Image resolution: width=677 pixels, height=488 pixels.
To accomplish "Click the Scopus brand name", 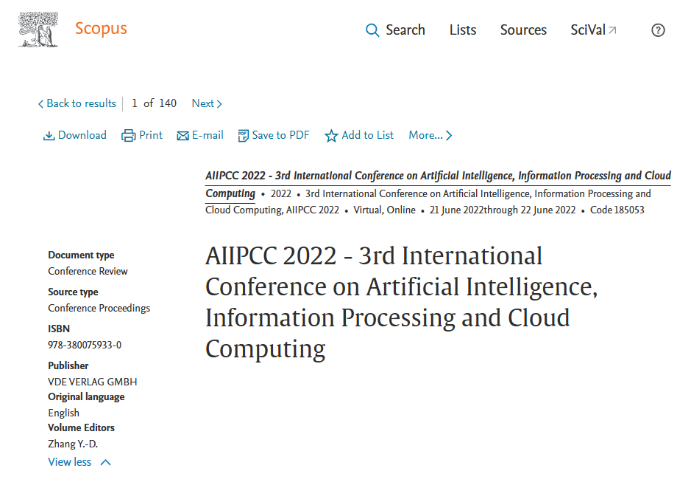I will [x=101, y=28].
